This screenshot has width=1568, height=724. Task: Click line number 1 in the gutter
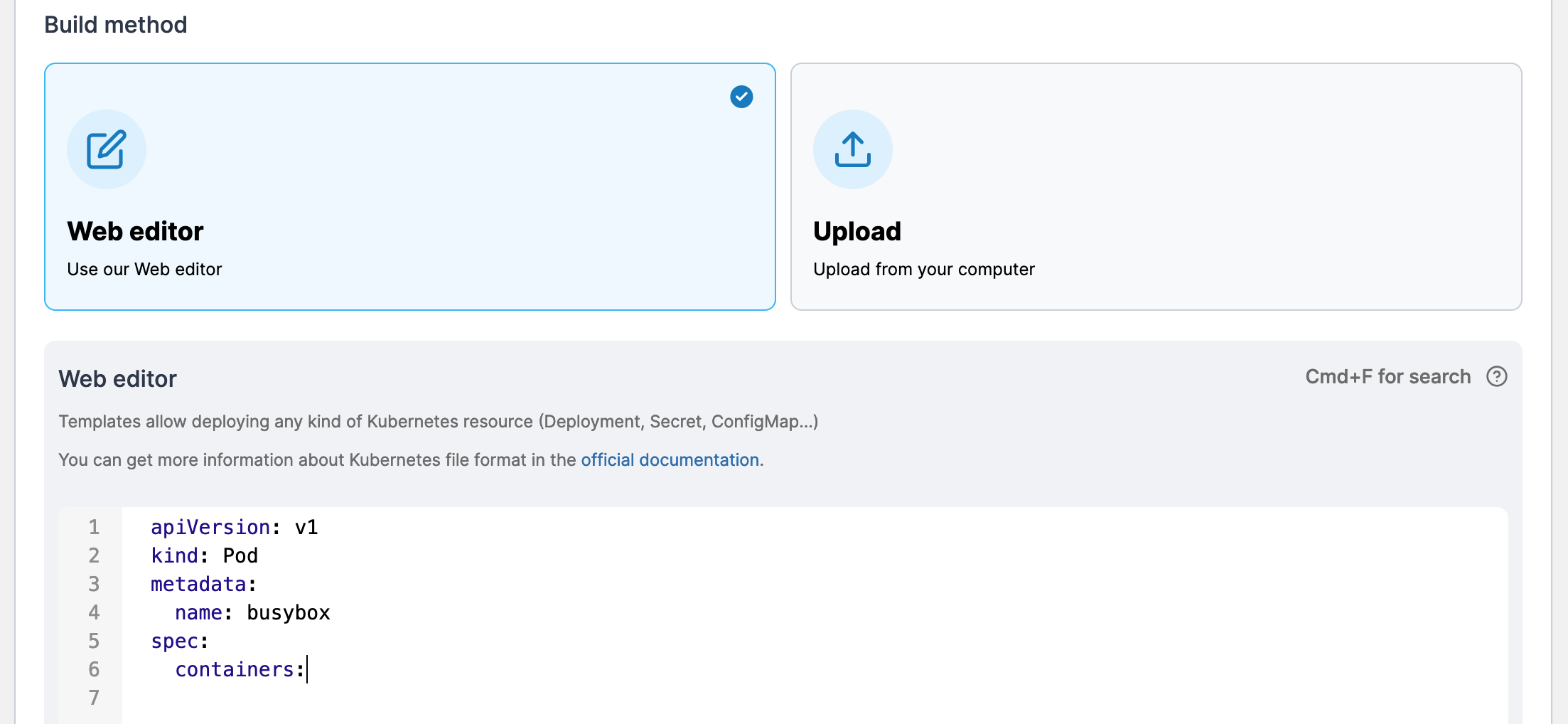94,528
